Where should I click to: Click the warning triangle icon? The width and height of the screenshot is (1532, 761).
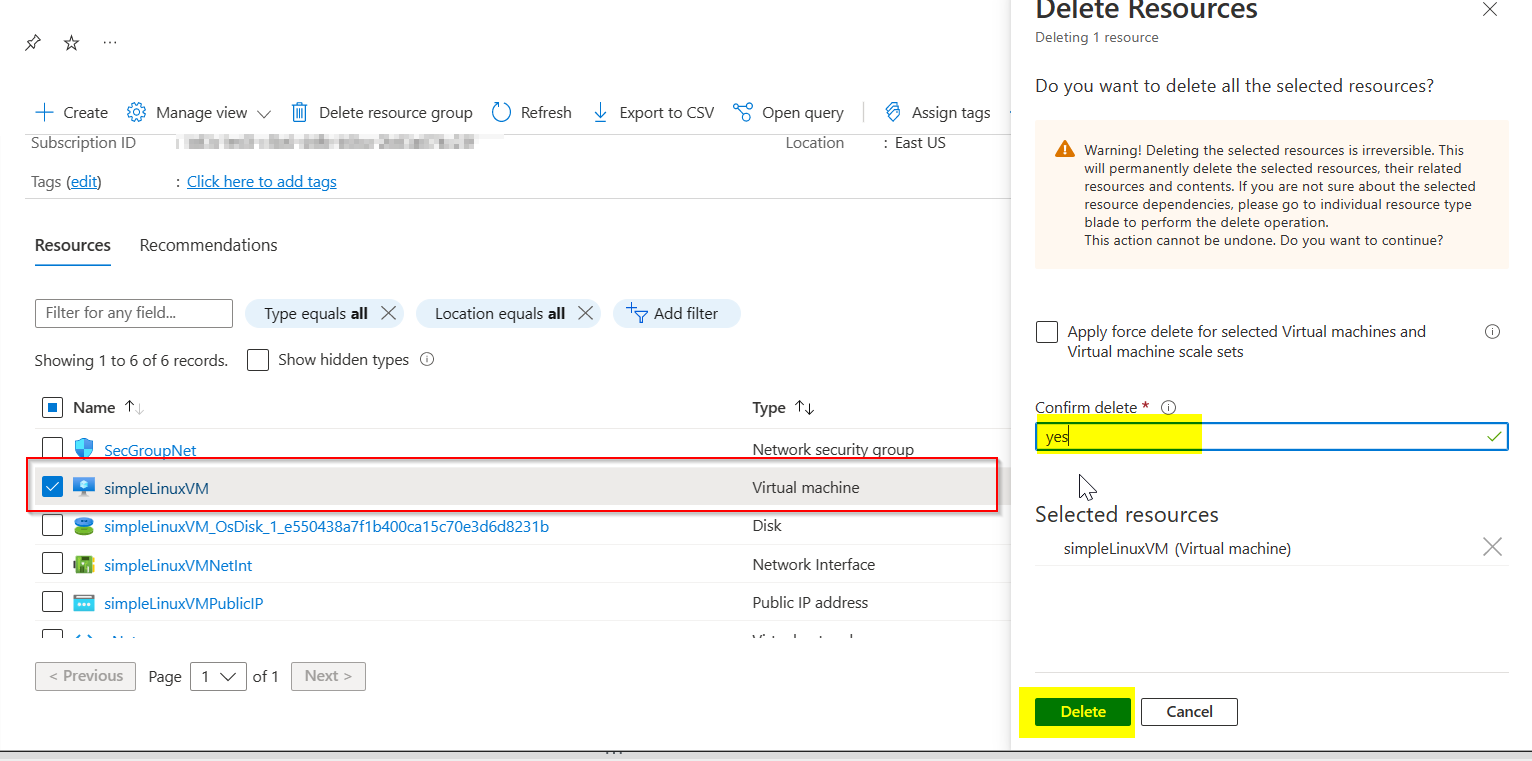point(1065,149)
